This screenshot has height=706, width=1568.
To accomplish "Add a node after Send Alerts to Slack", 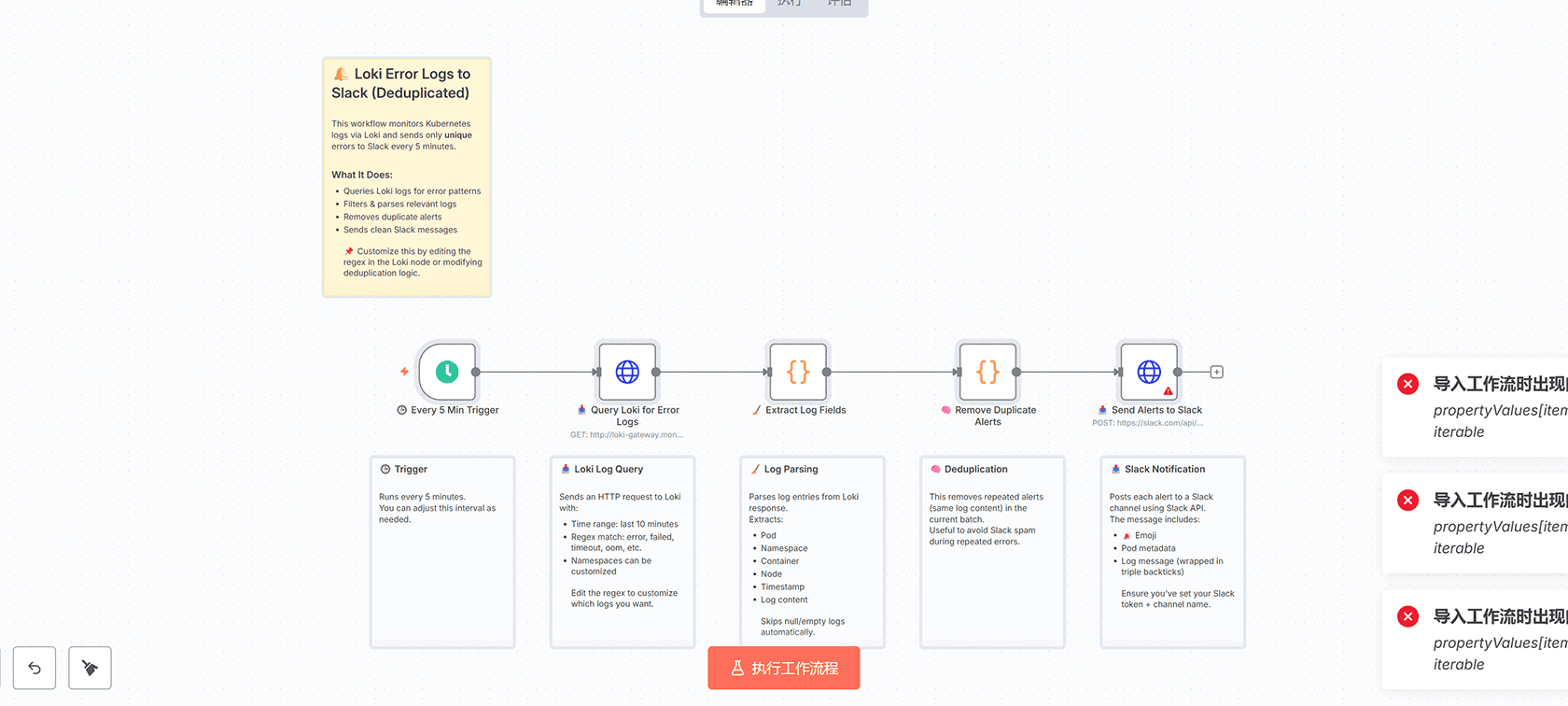I will point(1216,372).
